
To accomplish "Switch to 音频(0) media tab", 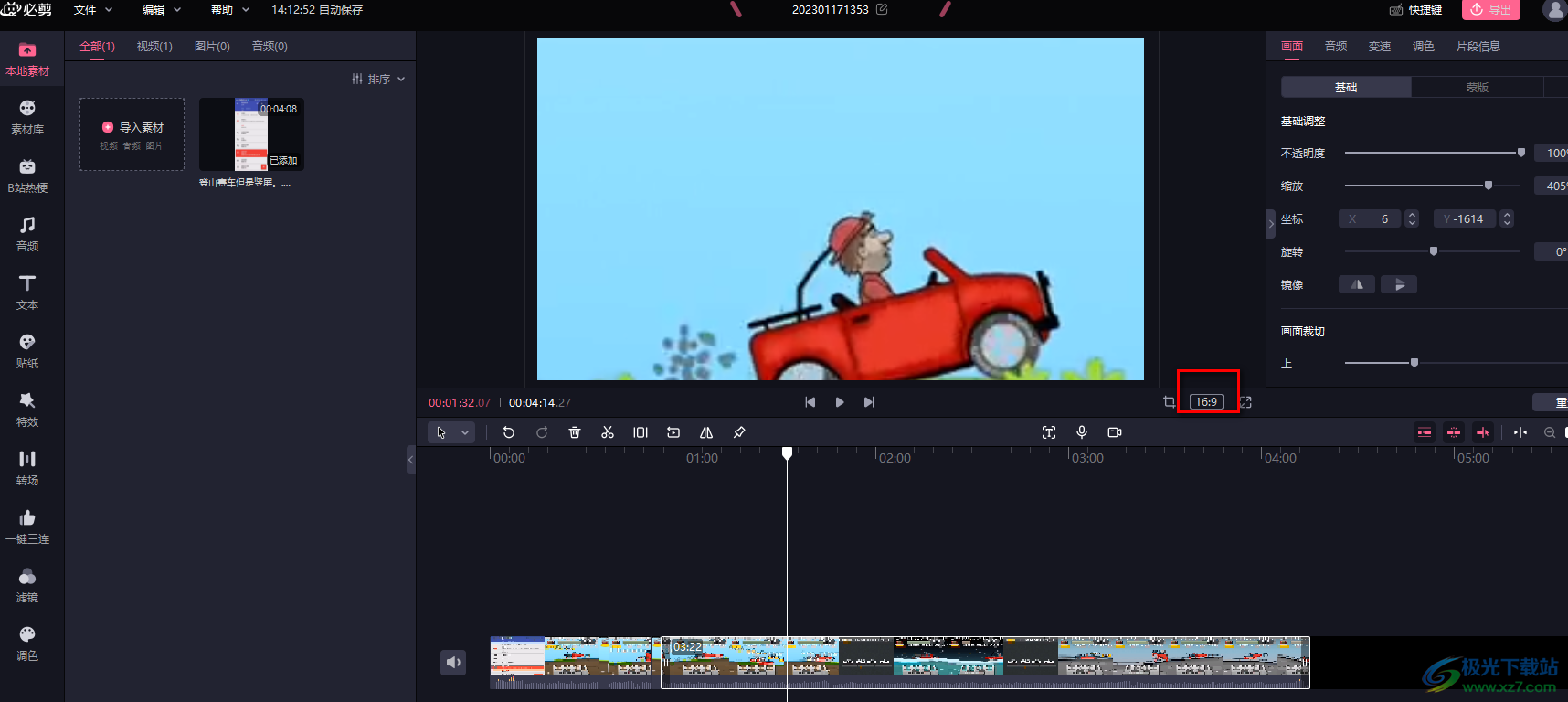I will coord(270,46).
